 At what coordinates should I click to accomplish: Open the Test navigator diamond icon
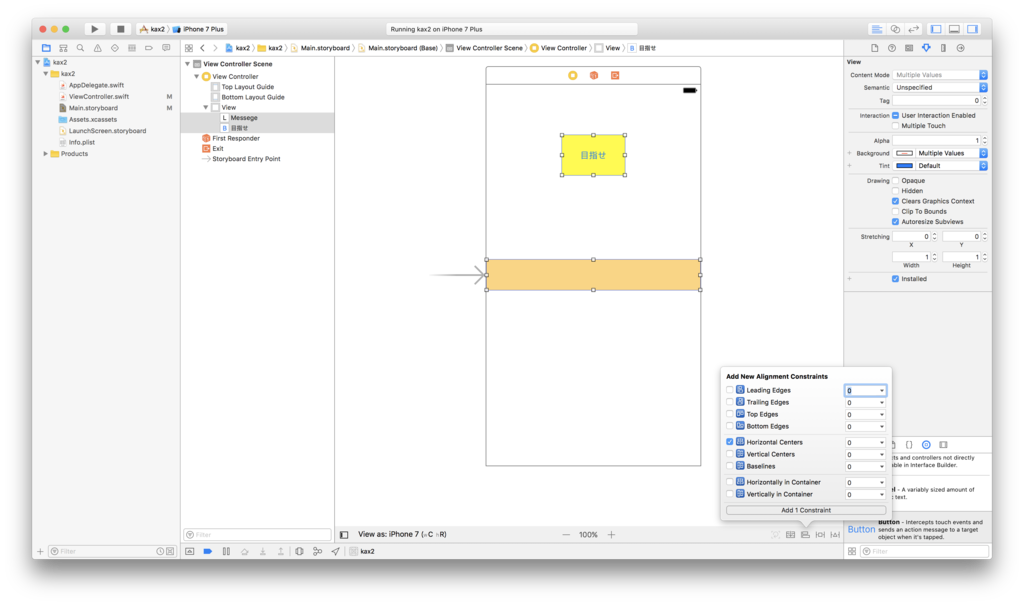coord(114,48)
